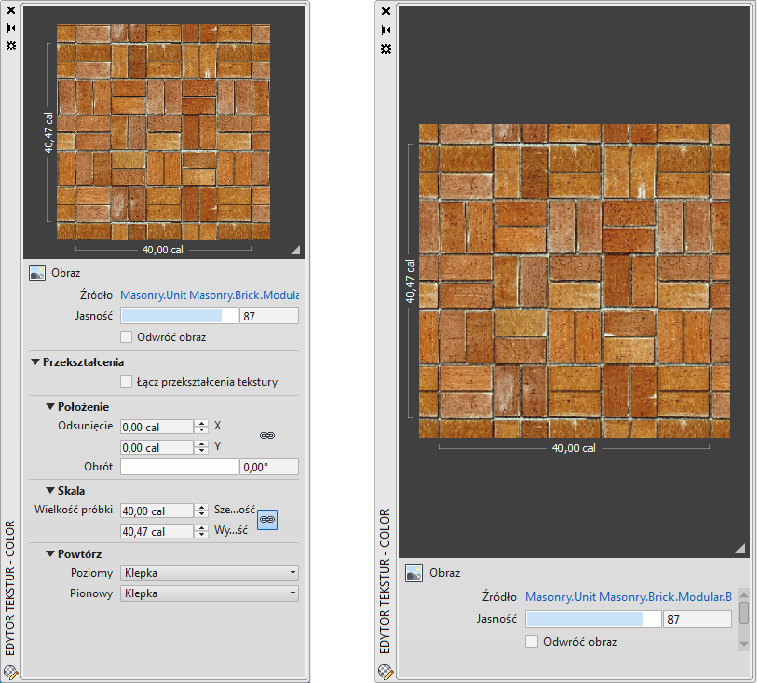Click the Źródło Masonry link in right panel

628,597
